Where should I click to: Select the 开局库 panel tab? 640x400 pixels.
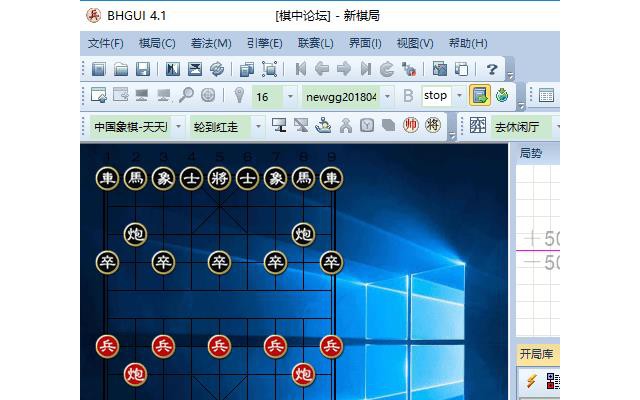click(536, 353)
